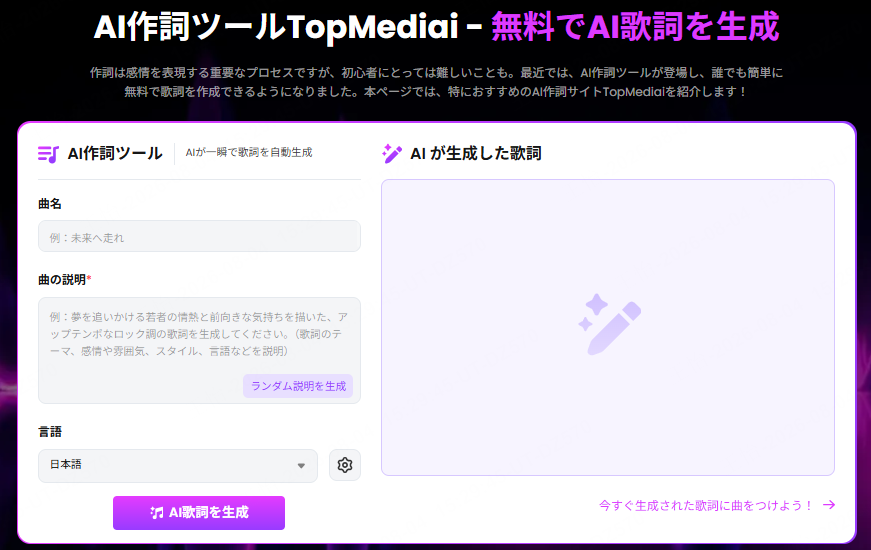Open the 日本語 language dropdown
Screen dimensions: 871x550
click(x=178, y=466)
